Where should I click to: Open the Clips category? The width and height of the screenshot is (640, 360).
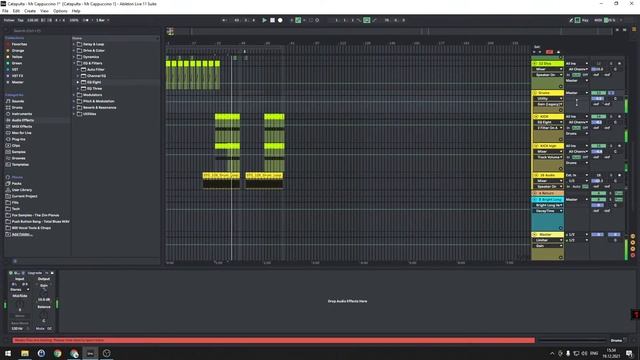click(16, 145)
